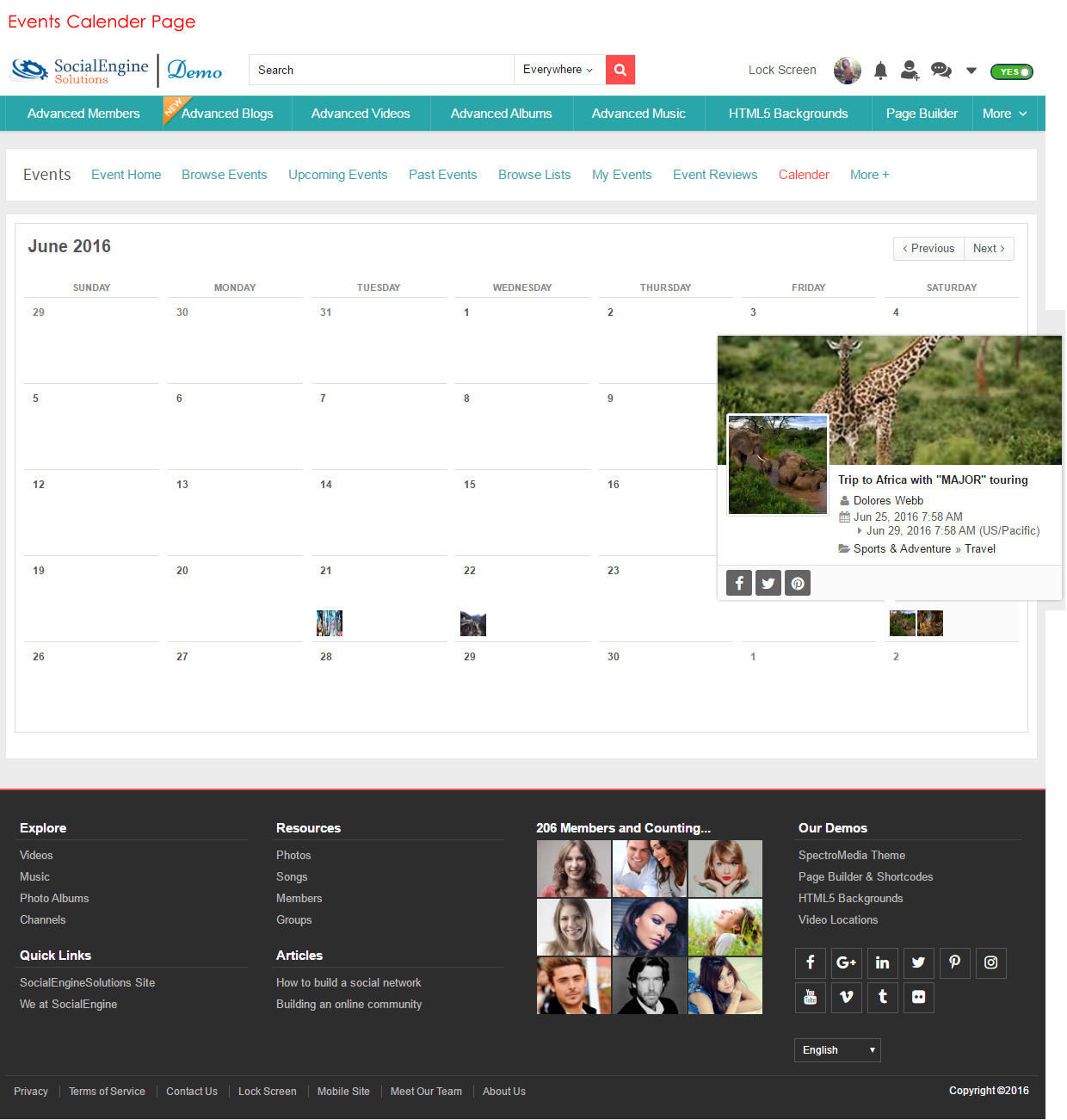This screenshot has width=1067, height=1120.
Task: Go to the Next month
Action: coord(989,249)
